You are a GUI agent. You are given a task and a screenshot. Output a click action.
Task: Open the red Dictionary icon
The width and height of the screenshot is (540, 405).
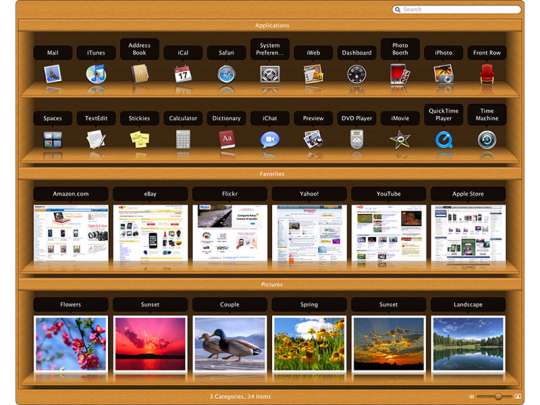click(x=226, y=139)
